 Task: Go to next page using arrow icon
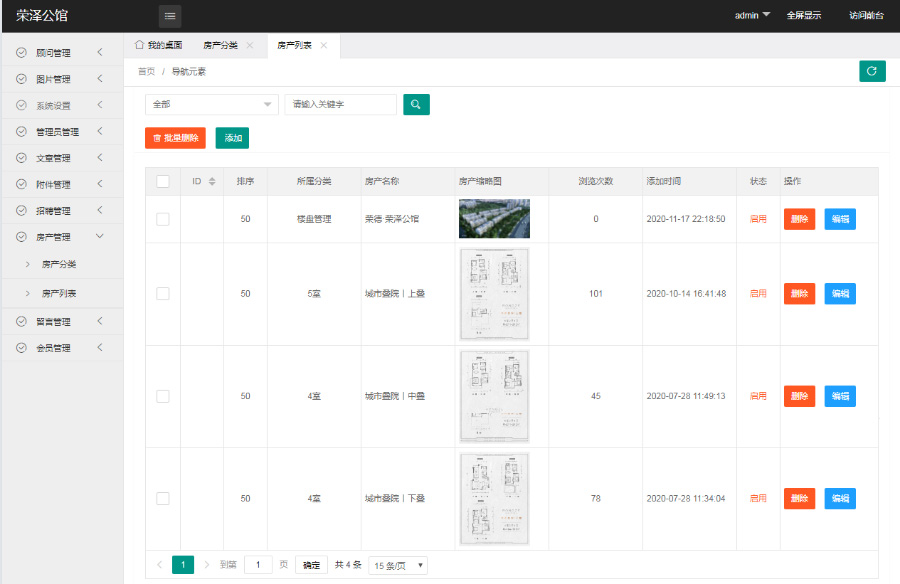point(207,565)
